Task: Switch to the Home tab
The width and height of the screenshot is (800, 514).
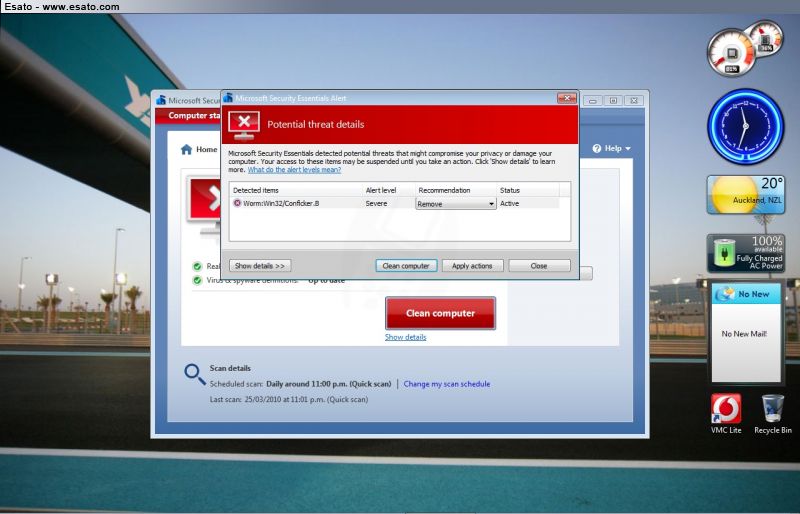Action: [199, 149]
